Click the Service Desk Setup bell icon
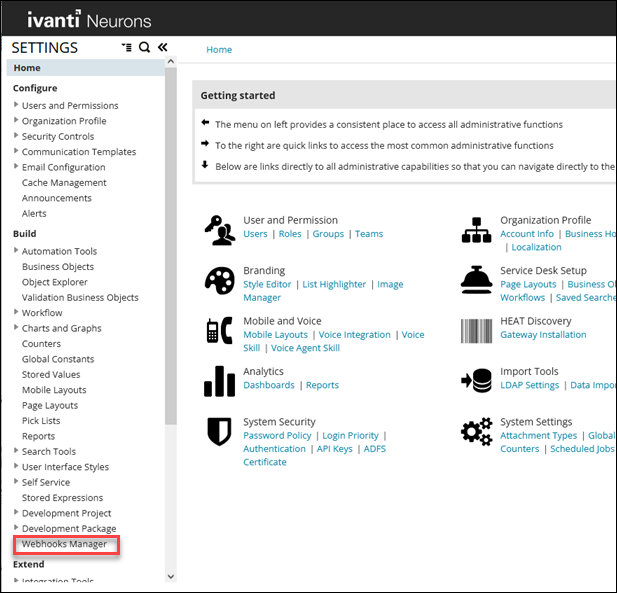This screenshot has width=617, height=593. (476, 279)
